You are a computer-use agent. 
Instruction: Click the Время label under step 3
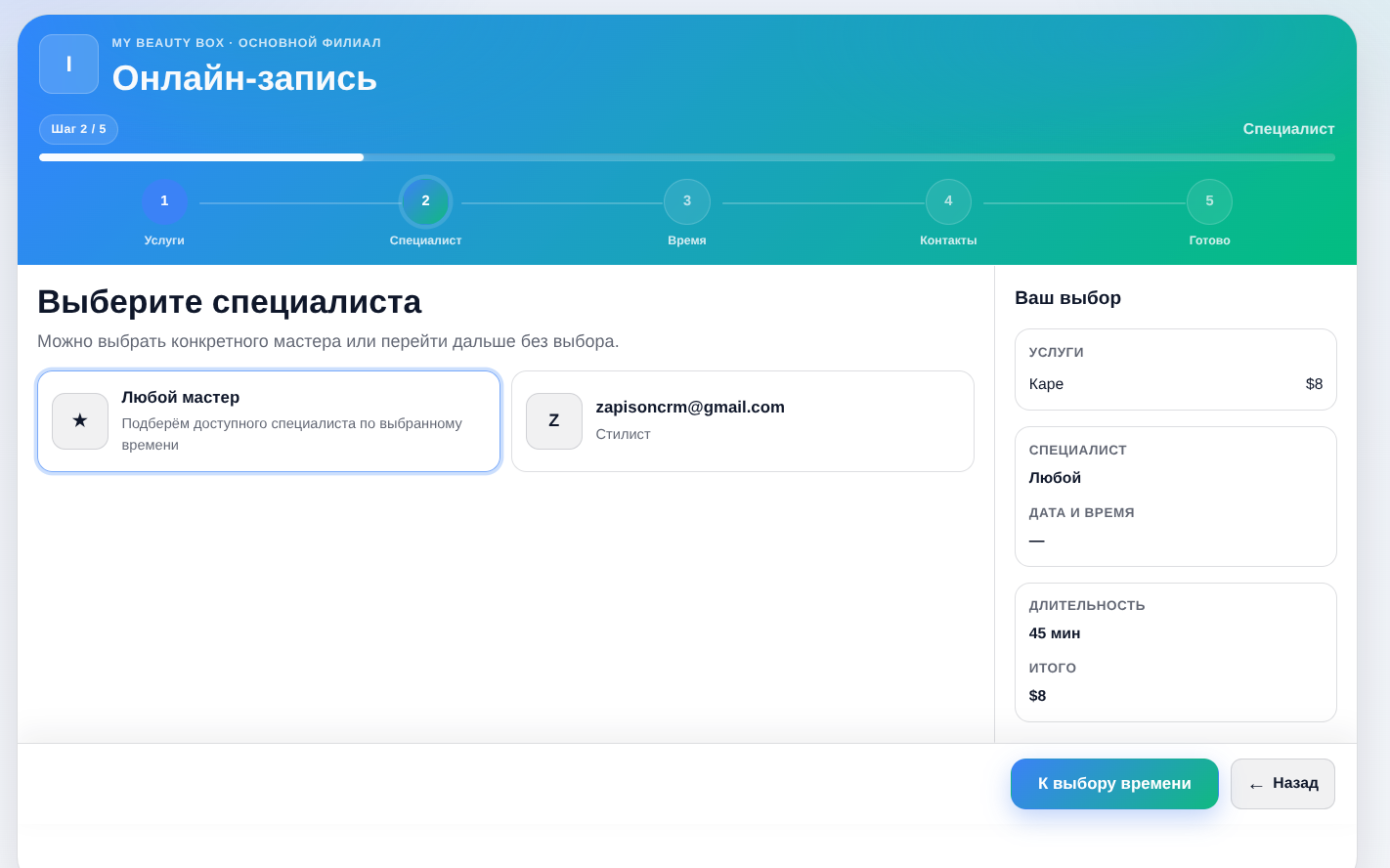pyautogui.click(x=687, y=240)
